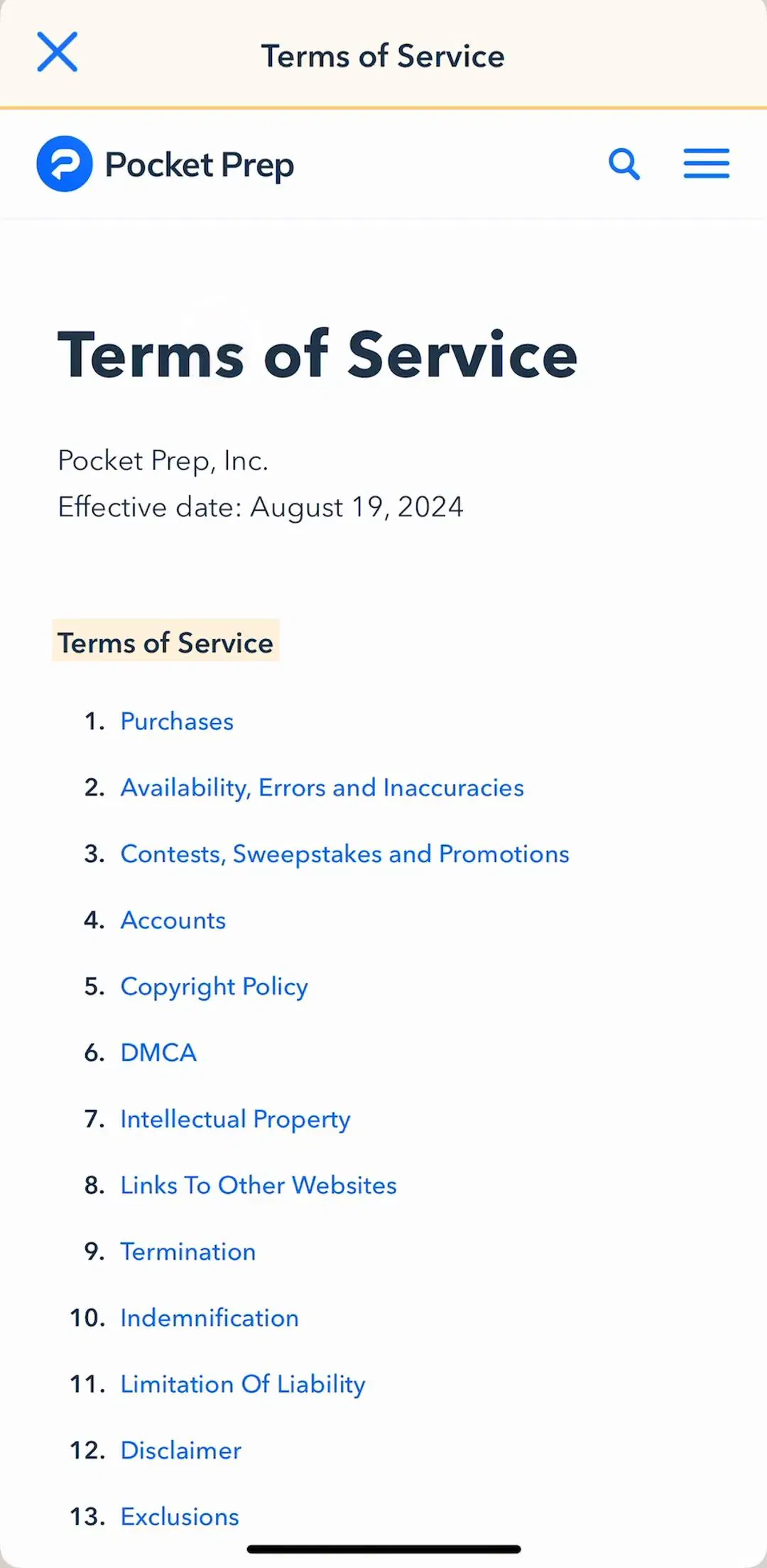Screen dimensions: 767x1568
Task: Open Links To Other Websites
Action: 259,1186
